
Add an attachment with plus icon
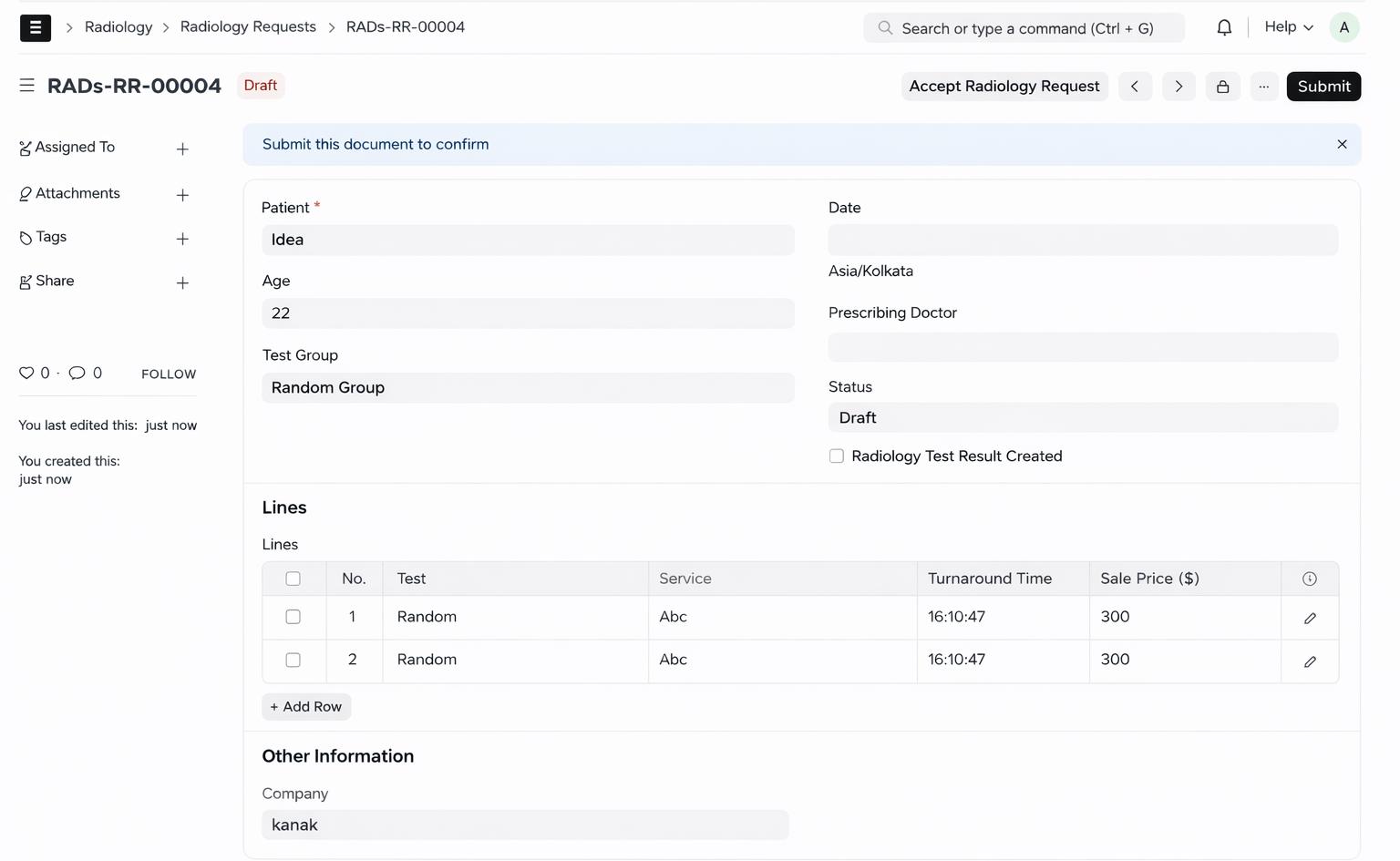click(182, 195)
